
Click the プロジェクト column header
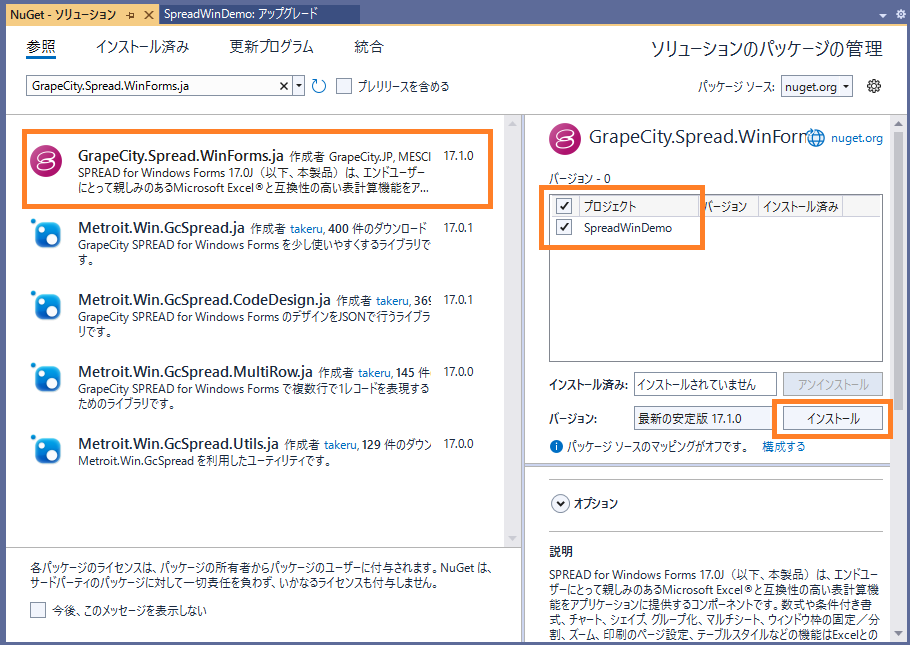(638, 206)
